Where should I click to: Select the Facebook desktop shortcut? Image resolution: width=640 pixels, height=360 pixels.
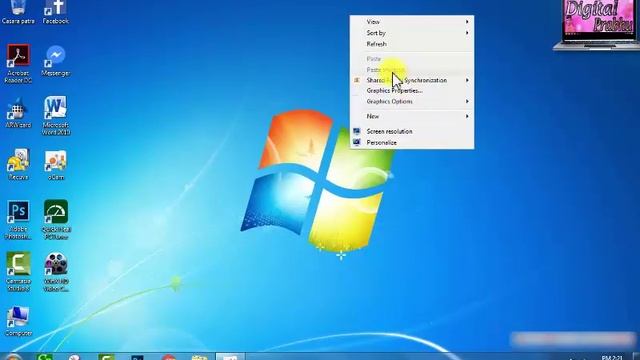[x=56, y=12]
